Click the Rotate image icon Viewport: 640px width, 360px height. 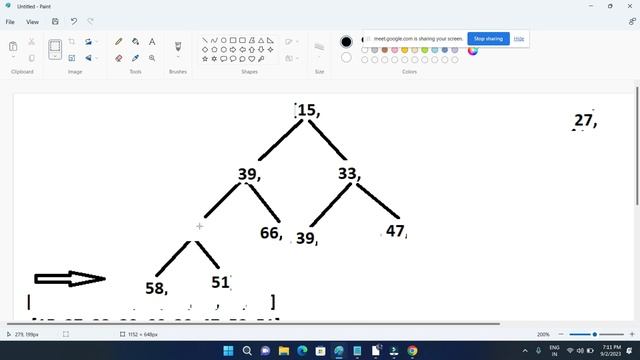click(88, 42)
